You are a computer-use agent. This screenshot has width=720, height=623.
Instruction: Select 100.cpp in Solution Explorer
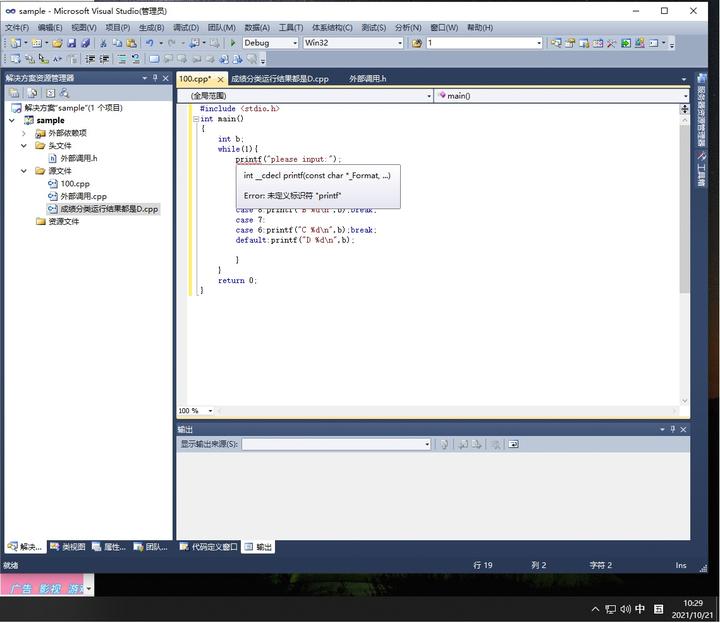click(x=74, y=184)
